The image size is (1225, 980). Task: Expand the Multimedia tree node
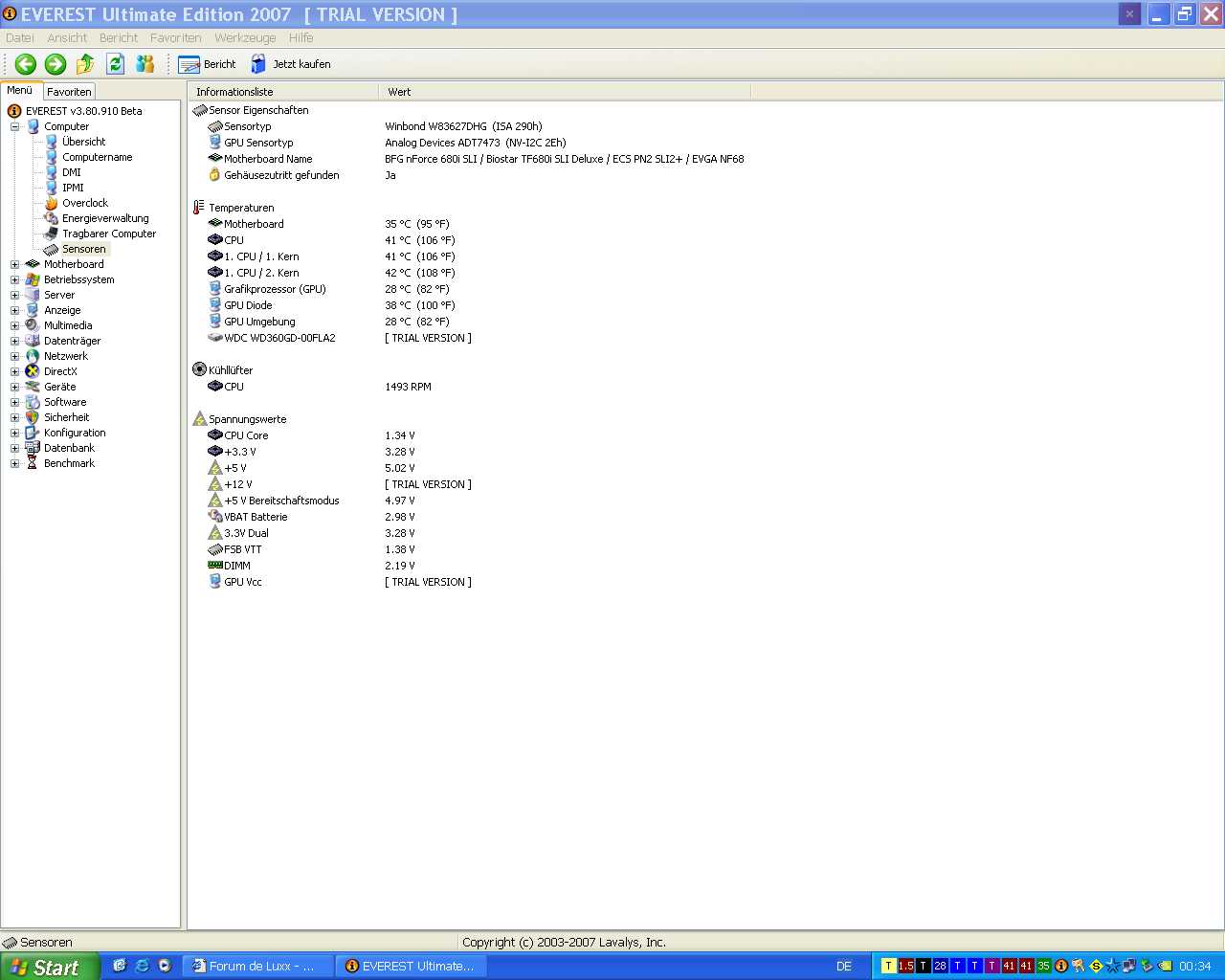[x=14, y=325]
